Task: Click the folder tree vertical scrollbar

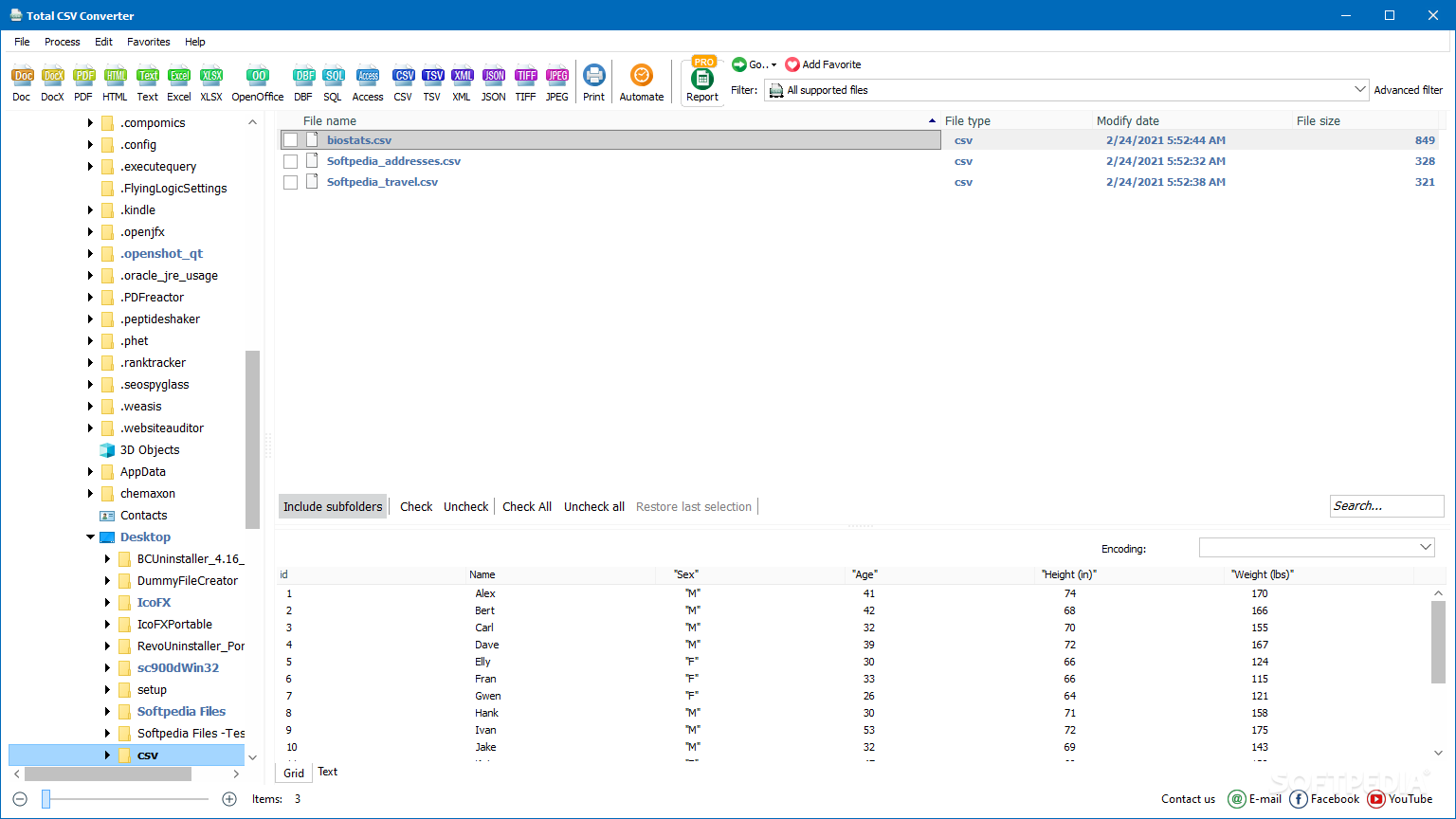Action: [252, 440]
